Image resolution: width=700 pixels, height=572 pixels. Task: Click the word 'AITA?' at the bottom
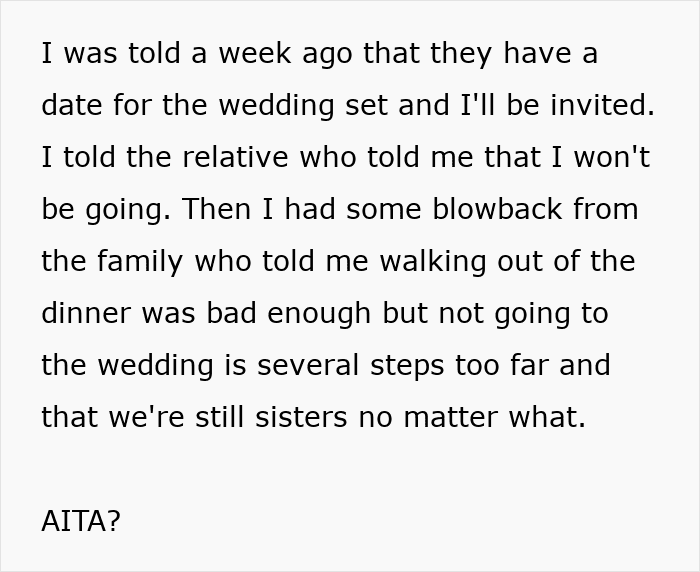tap(81, 521)
